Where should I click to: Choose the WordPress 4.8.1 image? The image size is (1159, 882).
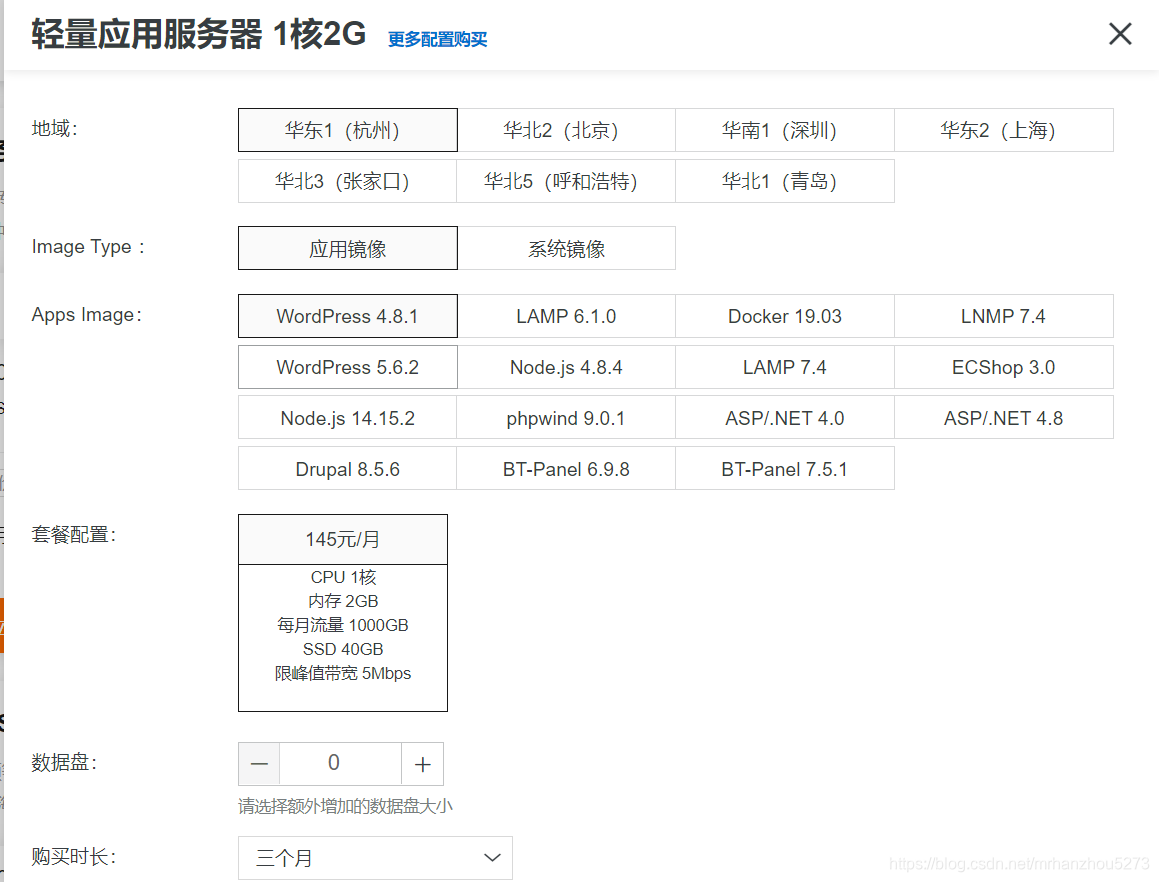tap(347, 316)
